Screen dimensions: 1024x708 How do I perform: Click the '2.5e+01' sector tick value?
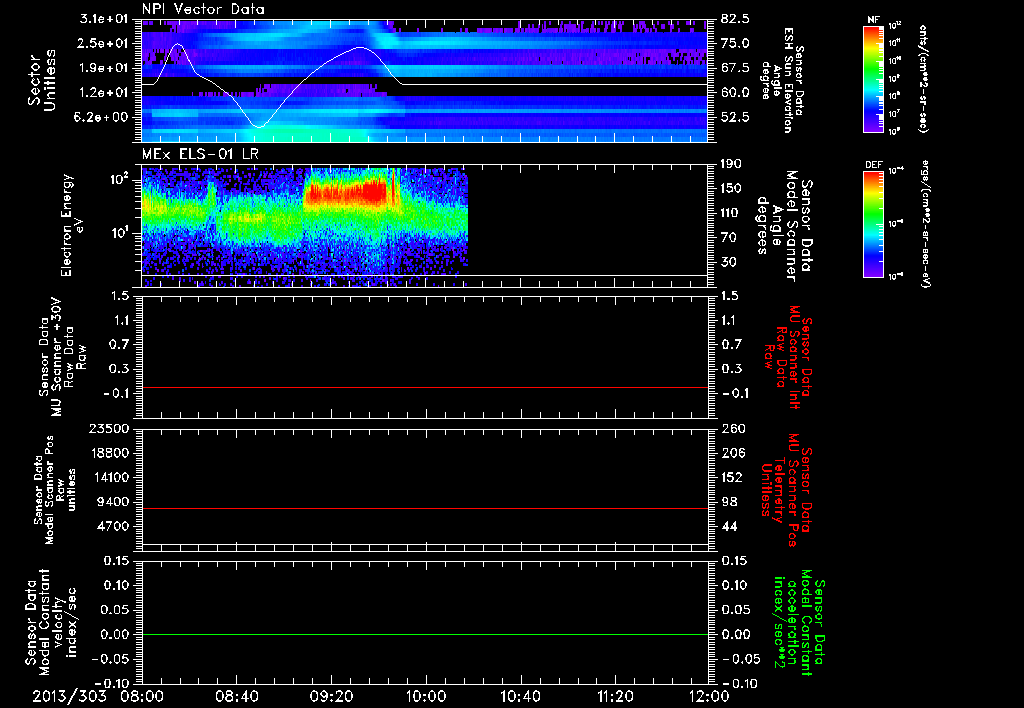pos(105,43)
